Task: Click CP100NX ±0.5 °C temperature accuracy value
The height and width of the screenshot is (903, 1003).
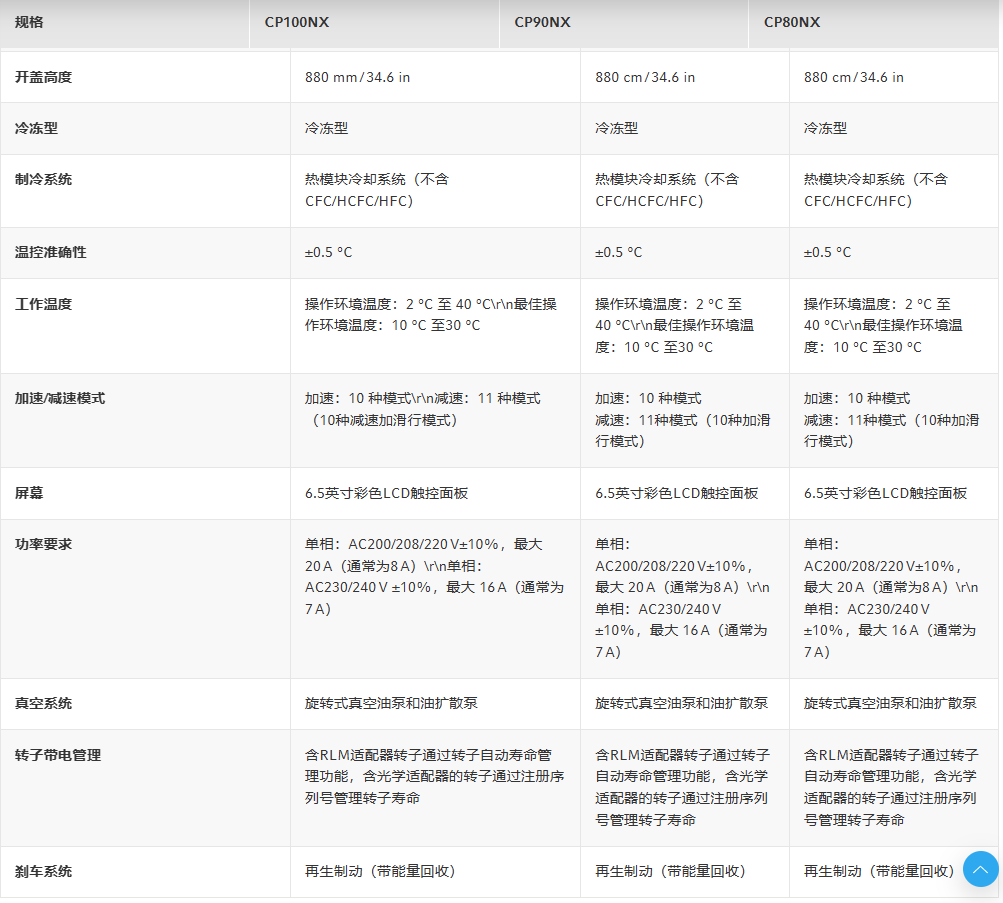Action: click(328, 253)
